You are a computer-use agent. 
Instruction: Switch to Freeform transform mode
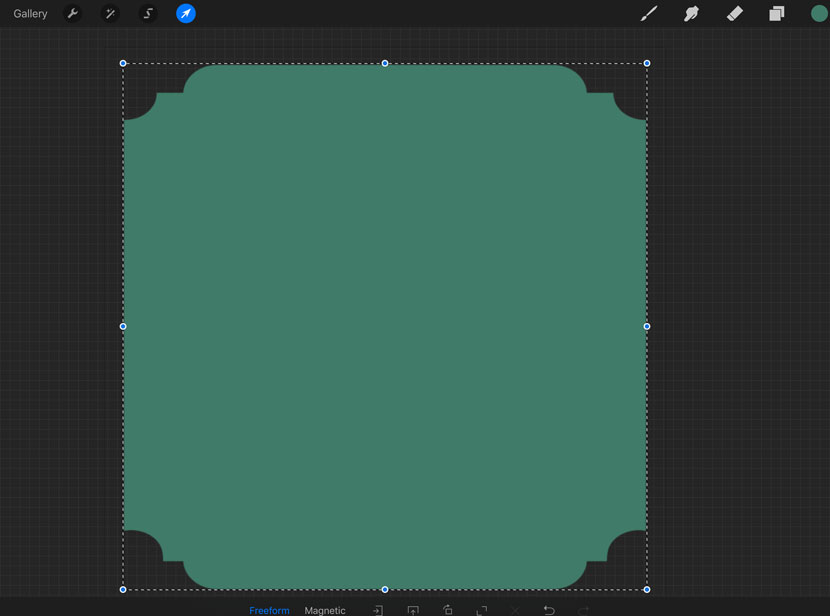click(x=269, y=610)
